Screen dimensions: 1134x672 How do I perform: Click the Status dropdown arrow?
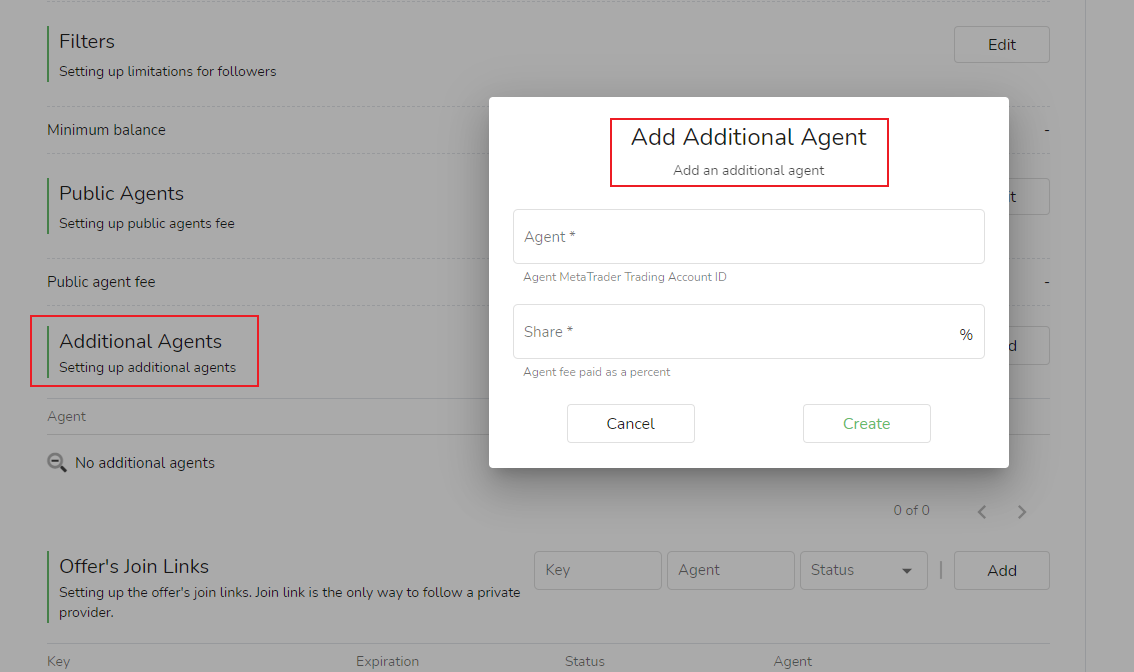click(x=907, y=571)
